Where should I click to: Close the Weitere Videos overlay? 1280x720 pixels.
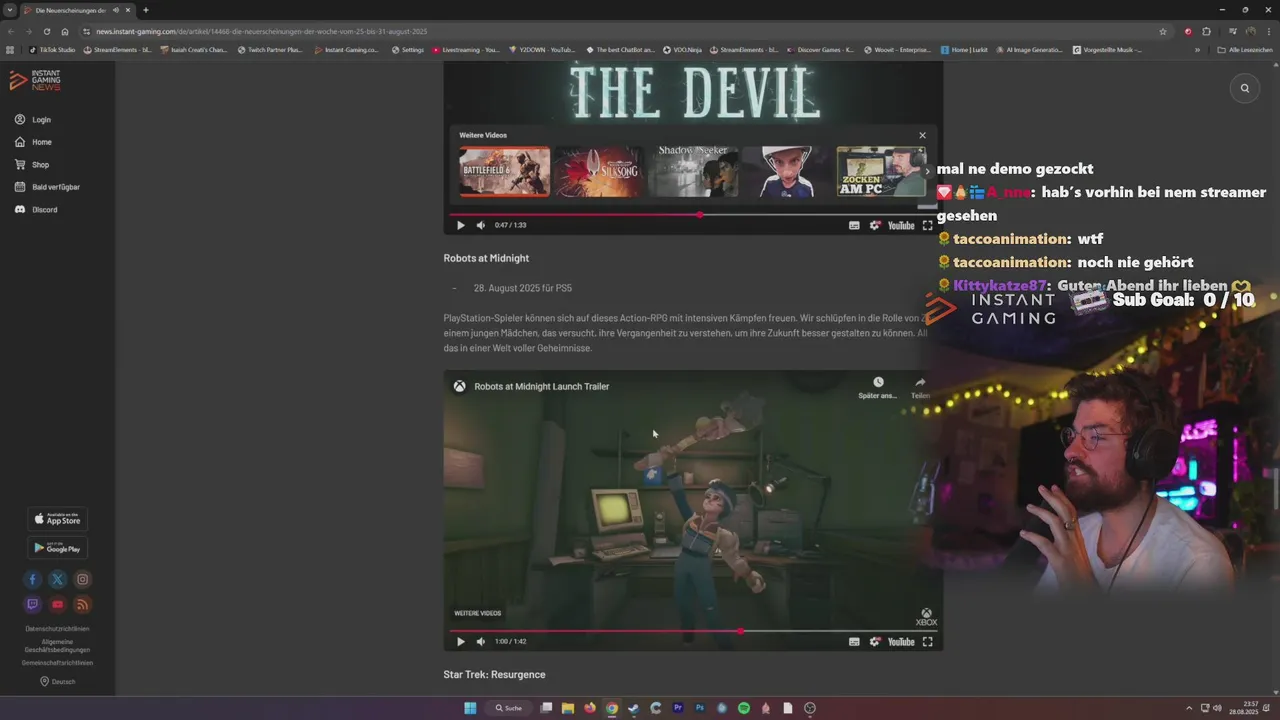(922, 135)
